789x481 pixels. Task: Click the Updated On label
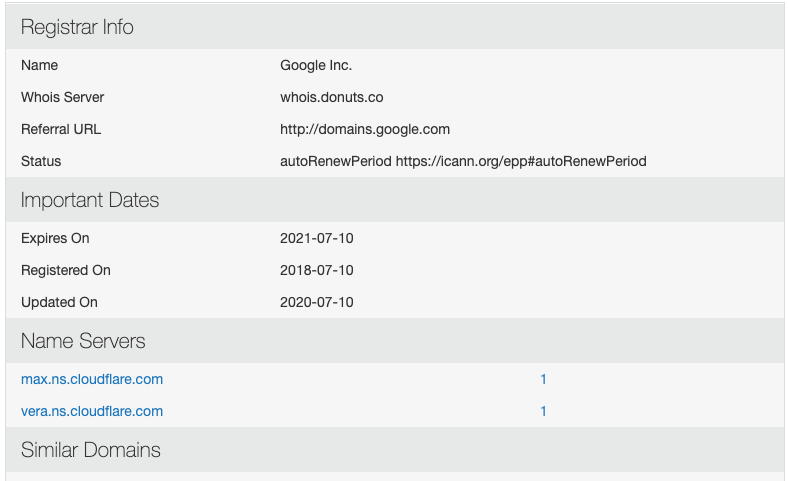59,302
